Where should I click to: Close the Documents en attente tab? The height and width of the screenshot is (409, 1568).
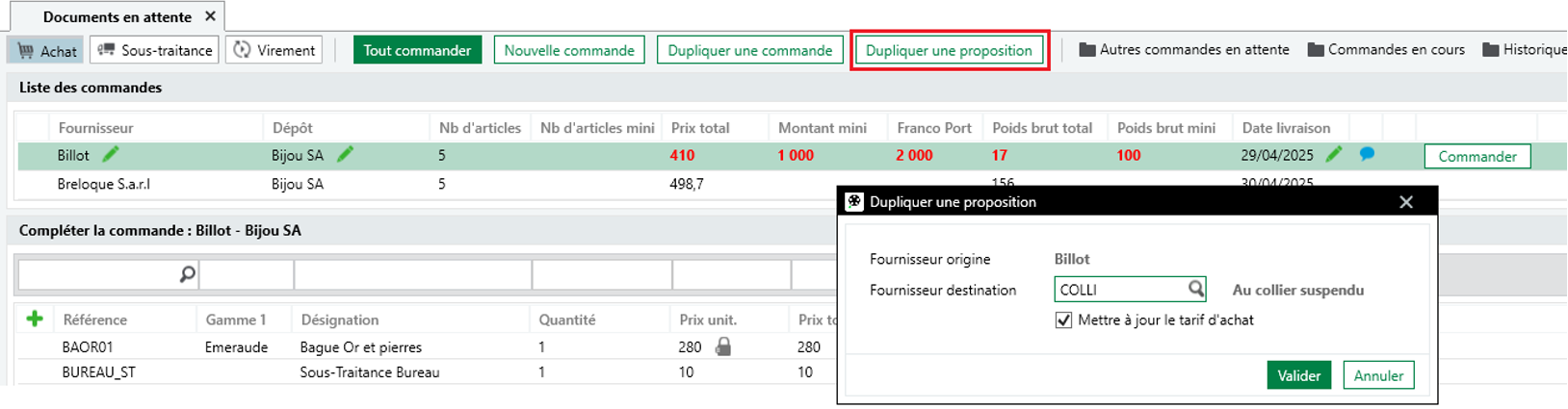click(211, 16)
